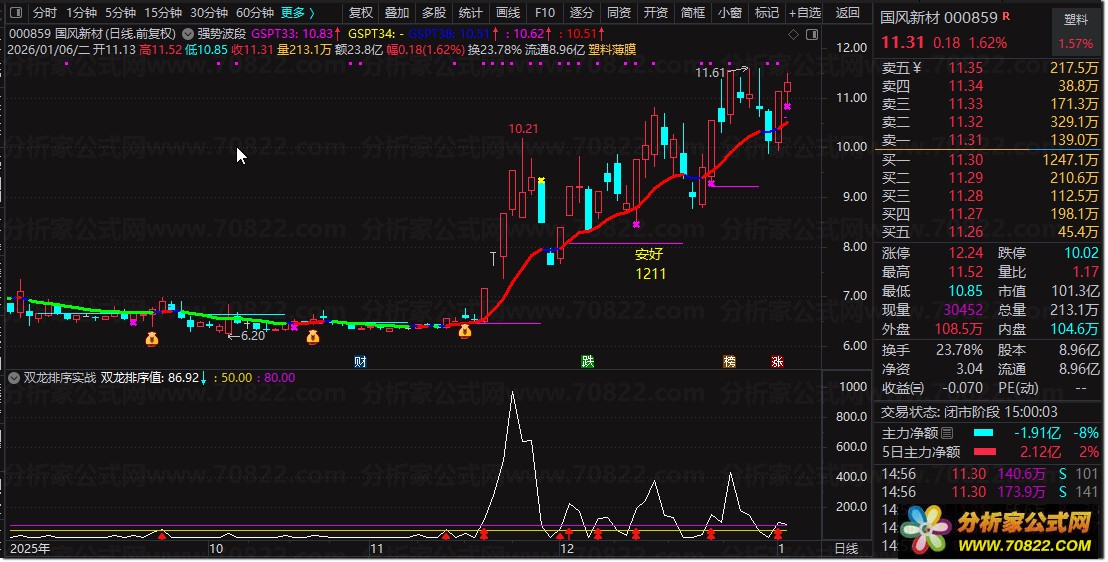Screen dimensions: 1108x562
Task: Select the 5分钟 period tab
Action: point(119,13)
